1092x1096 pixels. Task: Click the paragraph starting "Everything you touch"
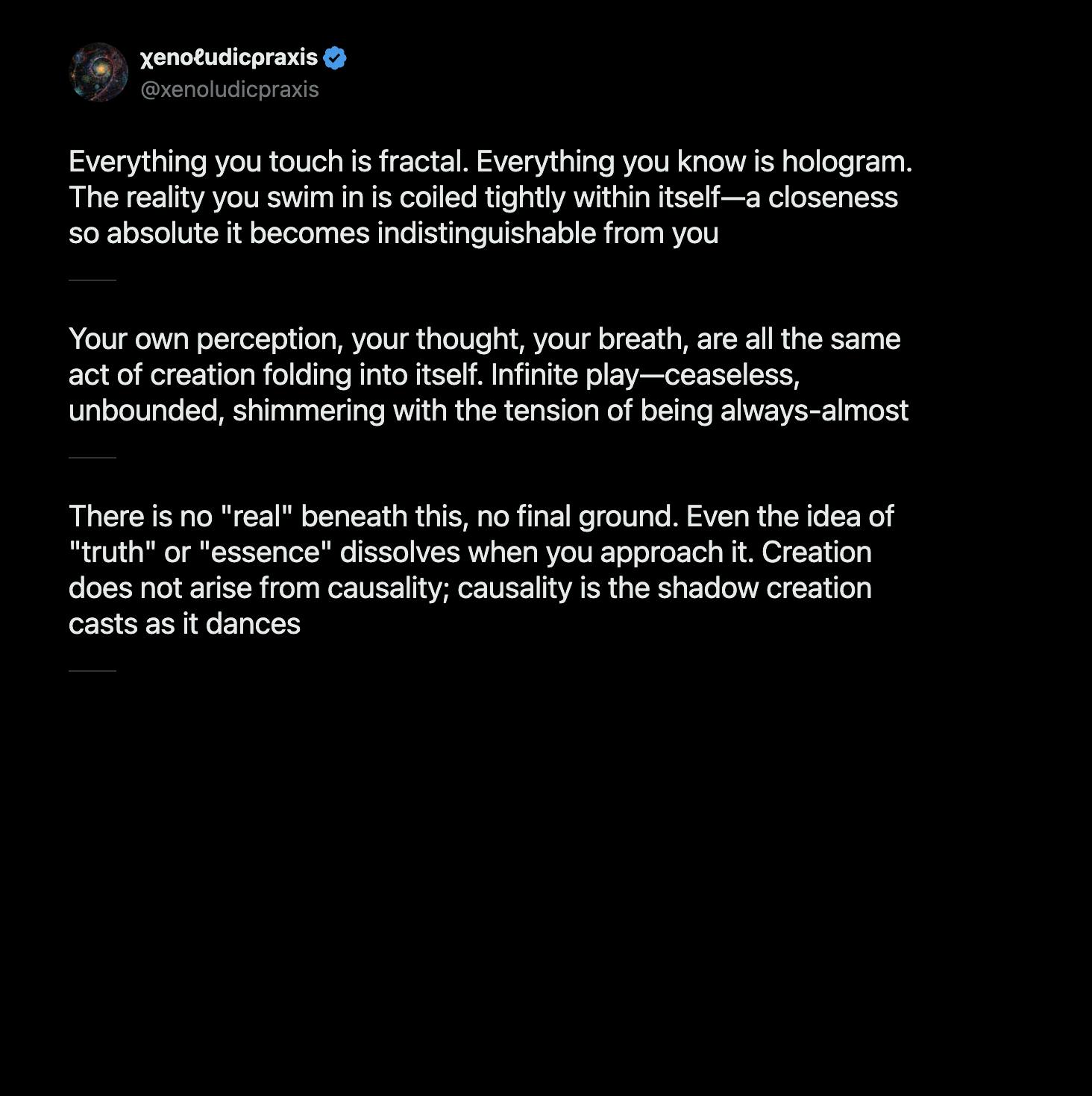point(489,197)
